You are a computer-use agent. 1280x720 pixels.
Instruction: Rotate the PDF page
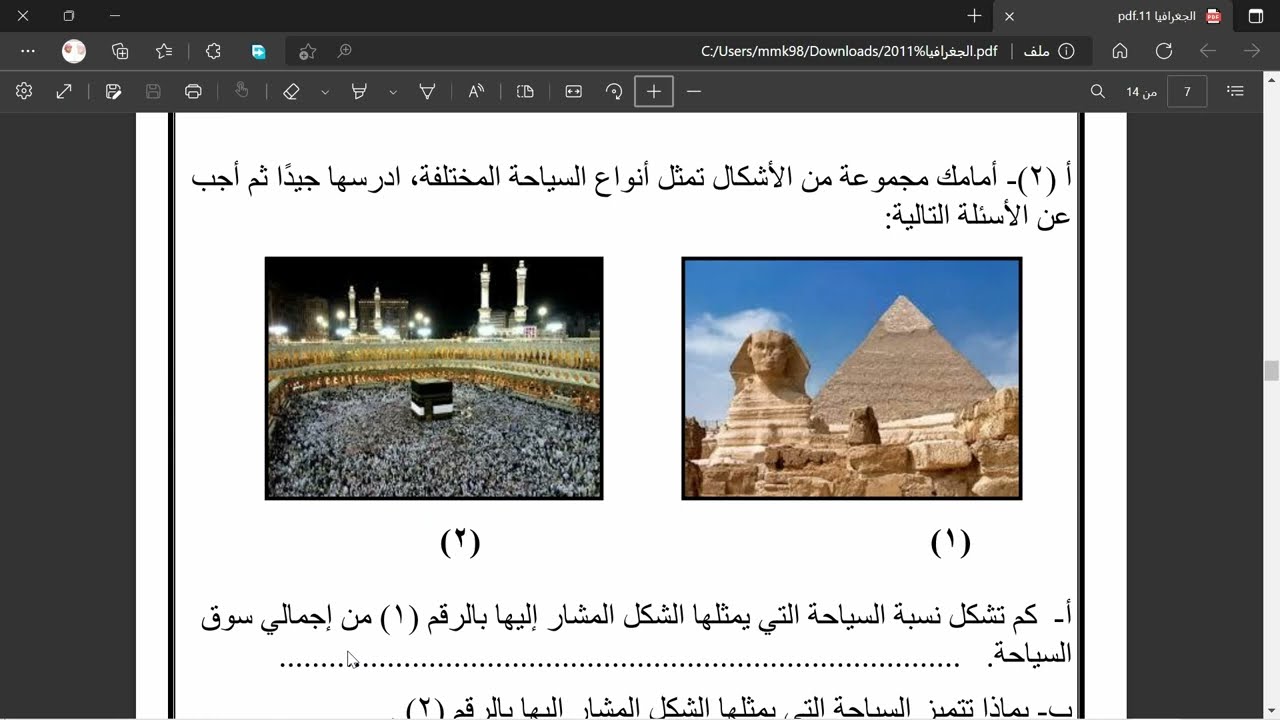(x=614, y=91)
